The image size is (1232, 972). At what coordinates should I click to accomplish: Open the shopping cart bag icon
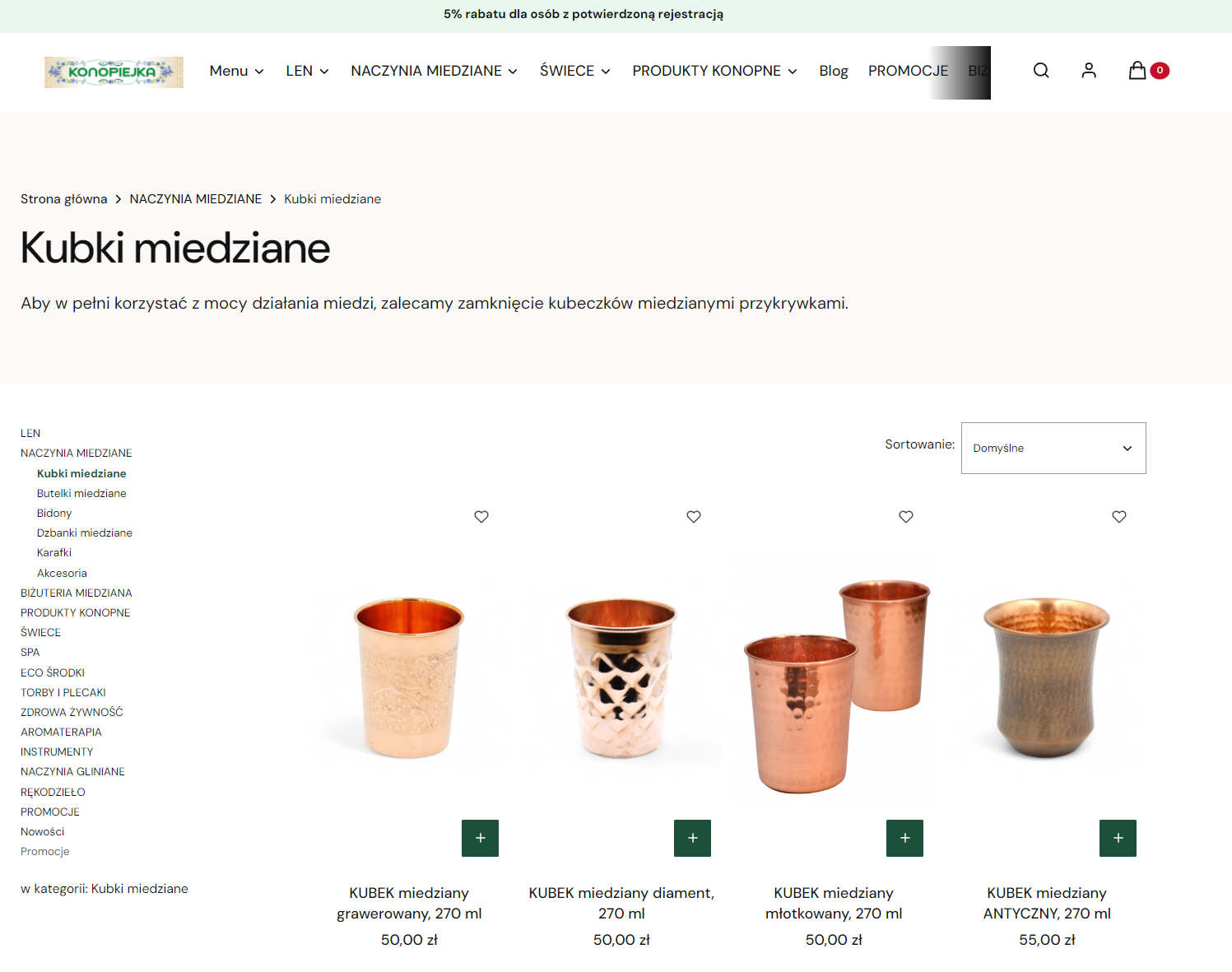click(1137, 71)
